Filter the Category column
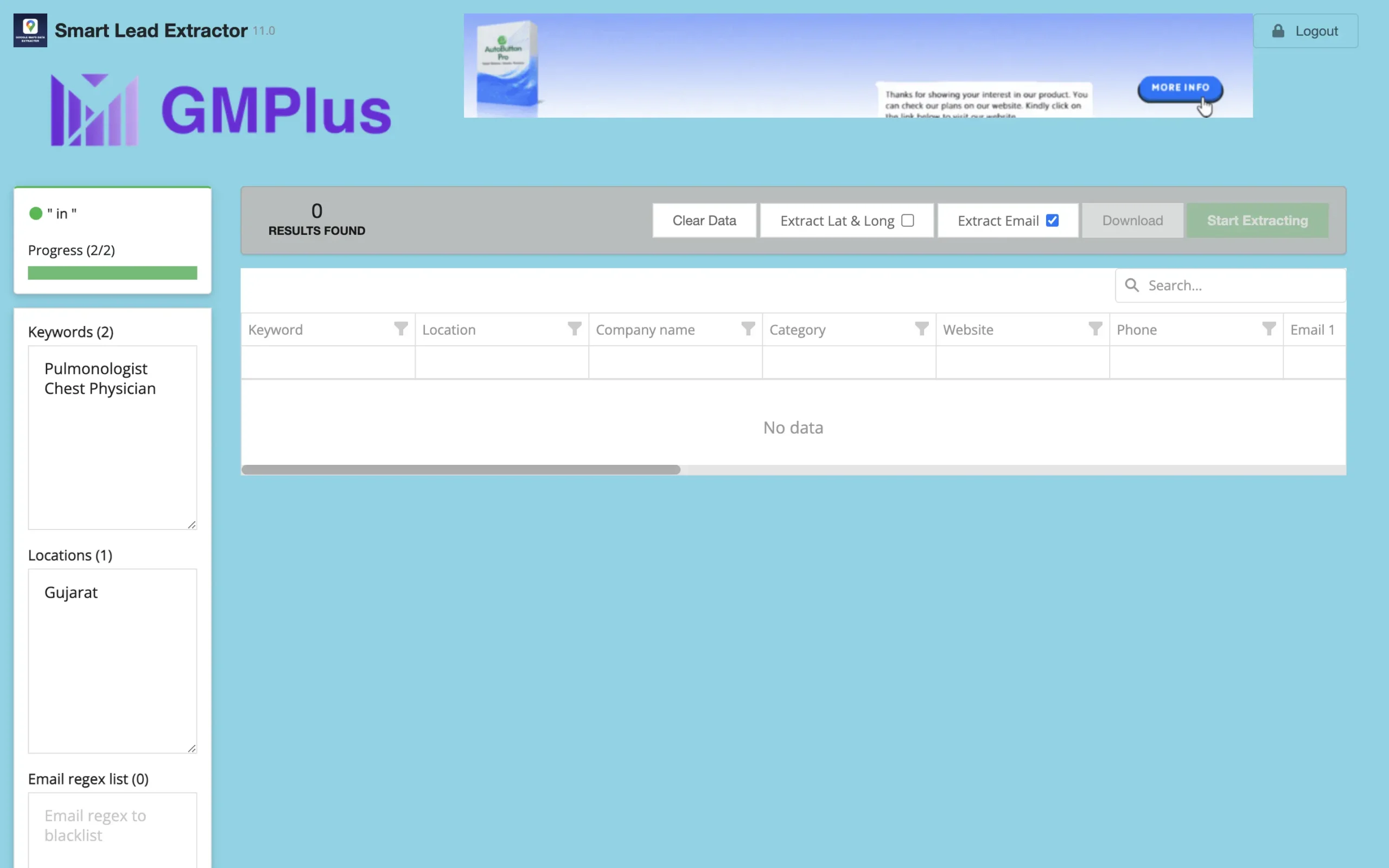This screenshot has width=1389, height=868. [x=921, y=328]
